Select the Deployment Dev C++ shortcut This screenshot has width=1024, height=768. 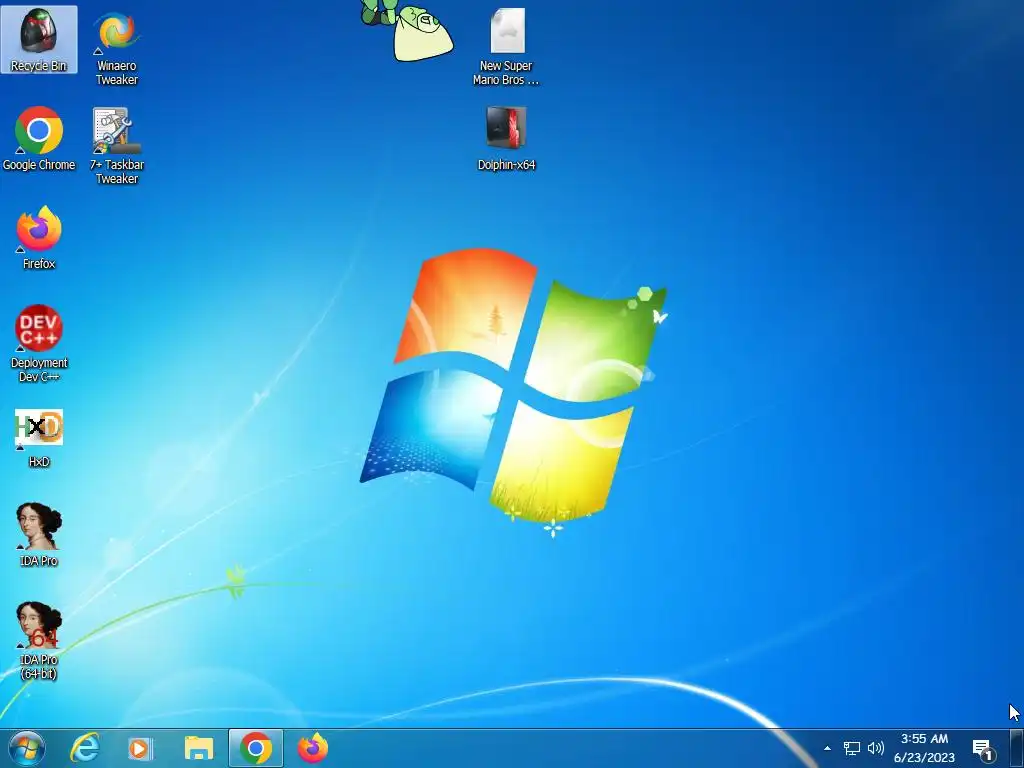(x=39, y=344)
